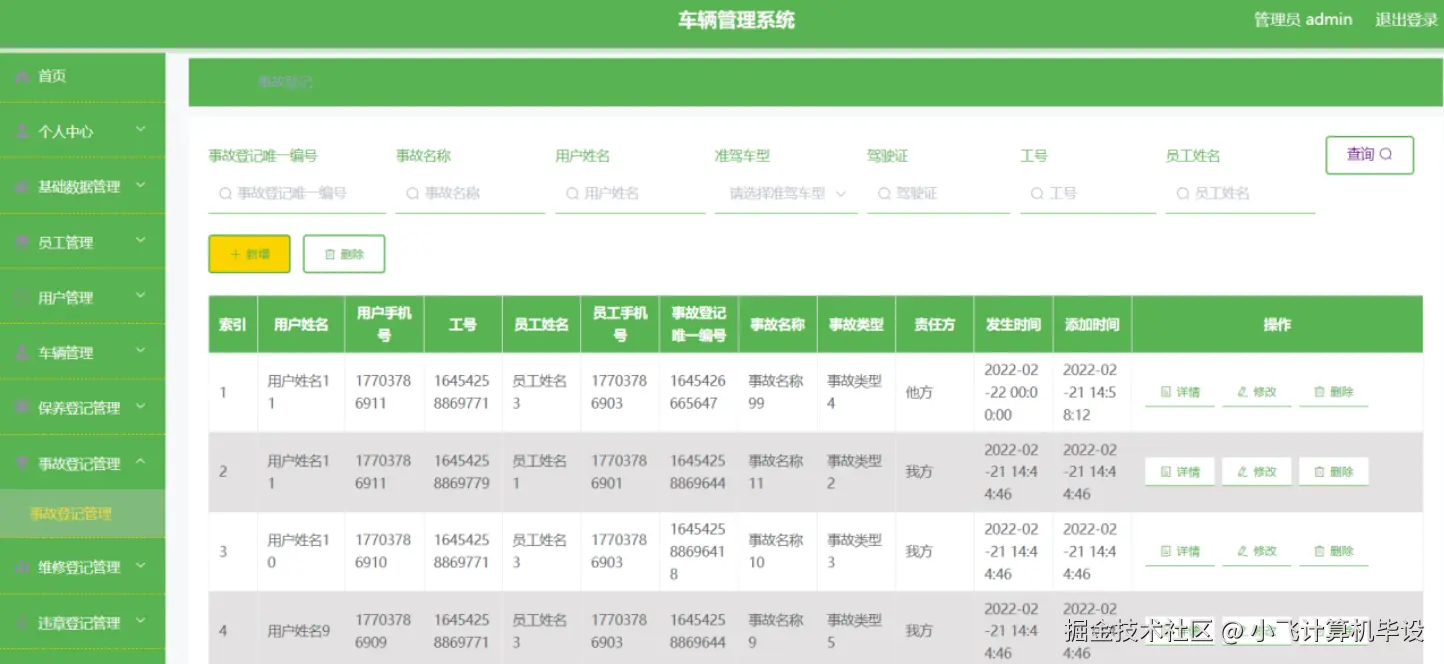1444x664 pixels.
Task: Expand the 基础数据管理 menu chevron
Action: (x=141, y=185)
